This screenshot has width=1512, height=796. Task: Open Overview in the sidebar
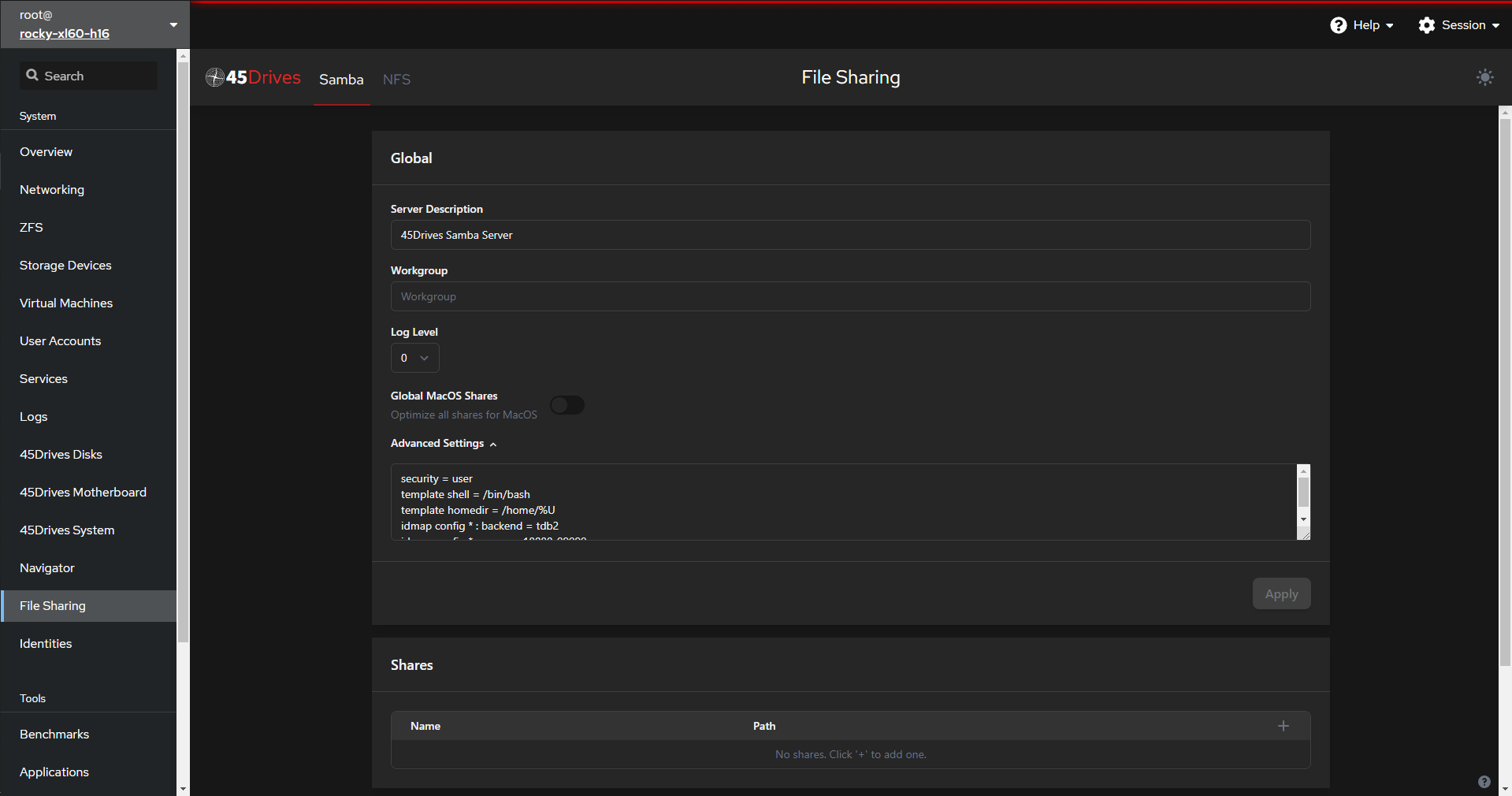pos(88,152)
